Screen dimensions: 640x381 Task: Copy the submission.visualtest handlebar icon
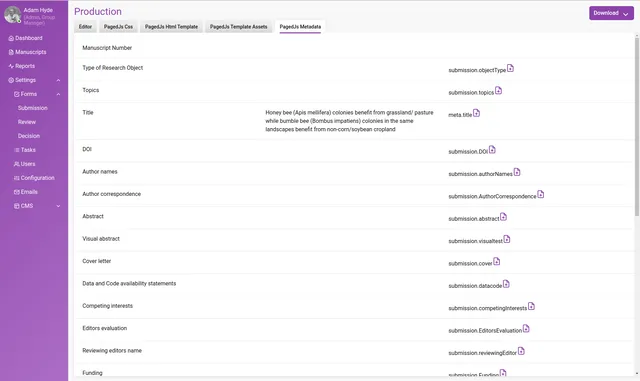pyautogui.click(x=507, y=239)
